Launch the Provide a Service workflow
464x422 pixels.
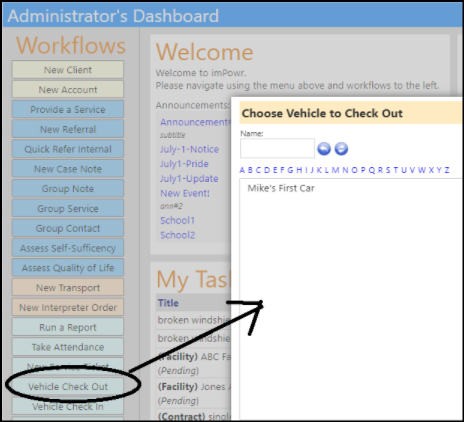(68, 109)
